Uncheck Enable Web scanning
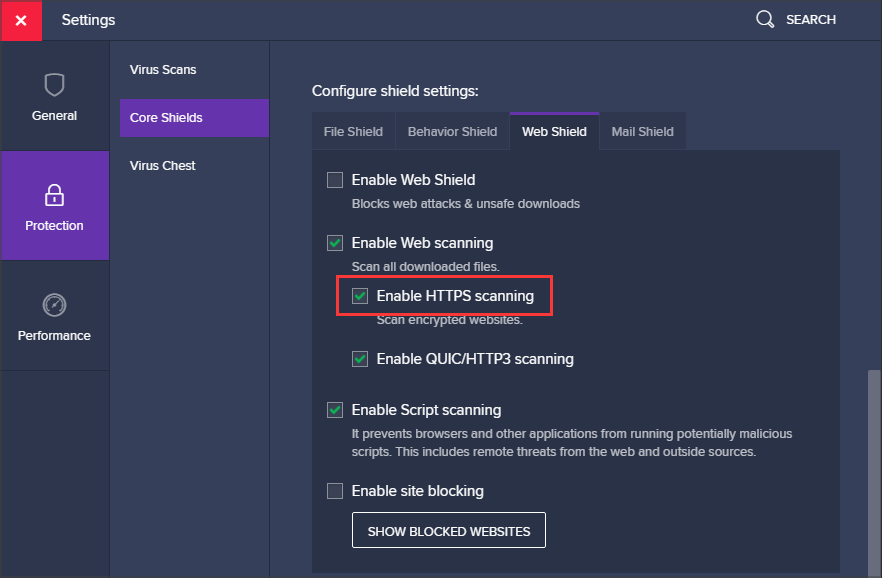The height and width of the screenshot is (578, 882). point(335,243)
